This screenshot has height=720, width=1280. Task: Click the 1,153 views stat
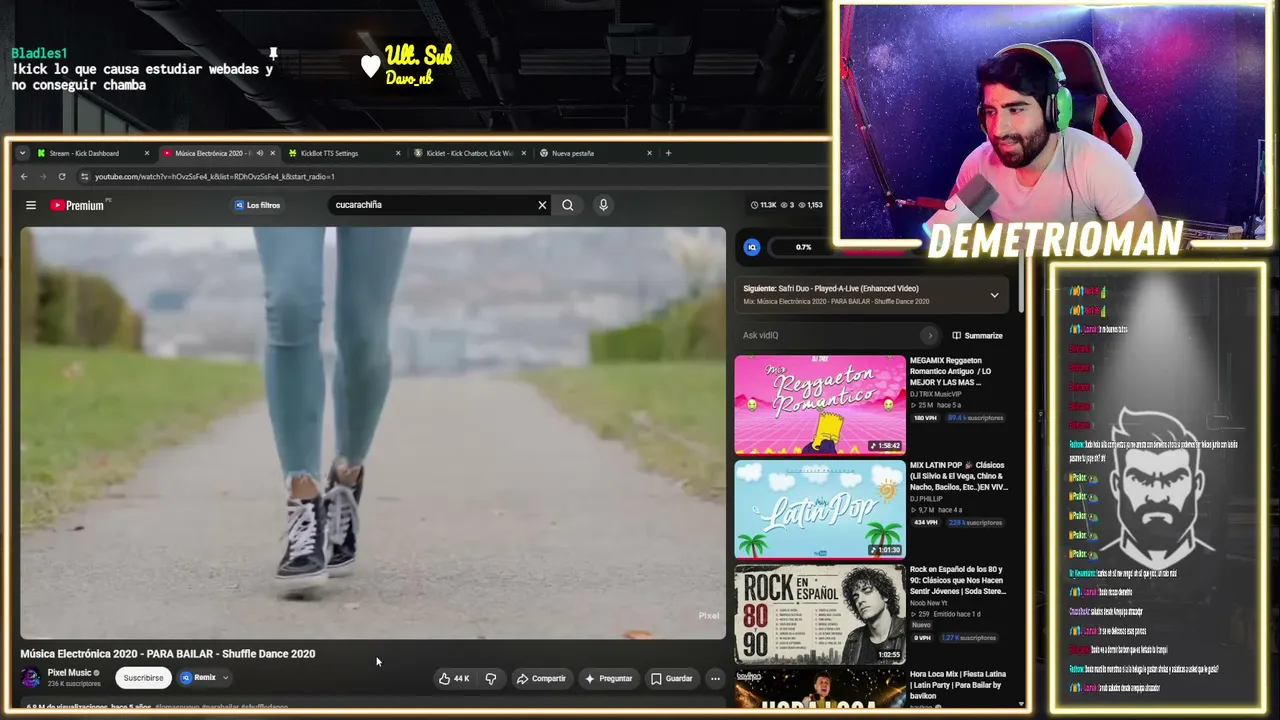point(810,205)
